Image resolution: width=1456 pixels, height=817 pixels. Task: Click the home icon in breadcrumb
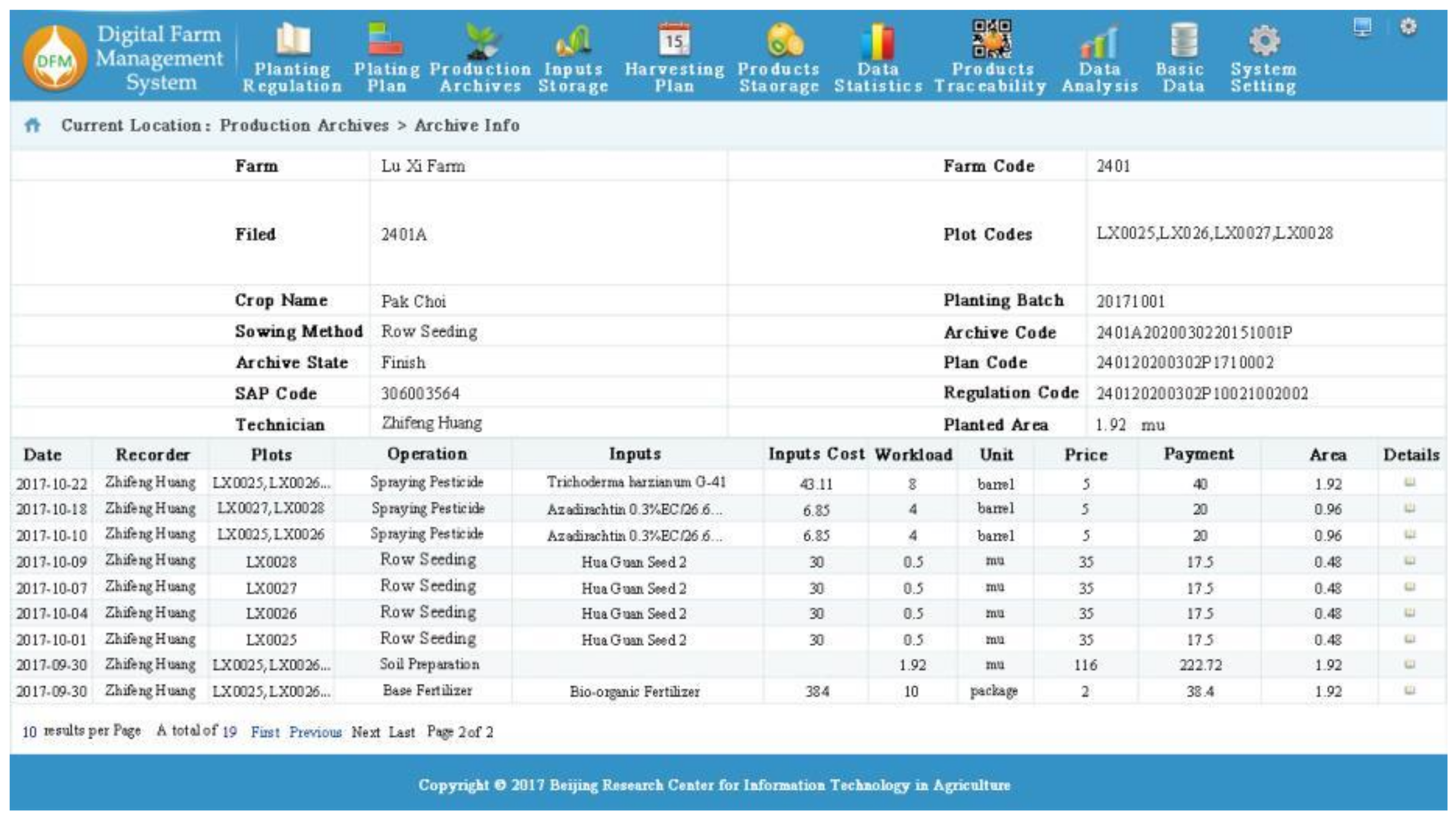click(x=33, y=125)
